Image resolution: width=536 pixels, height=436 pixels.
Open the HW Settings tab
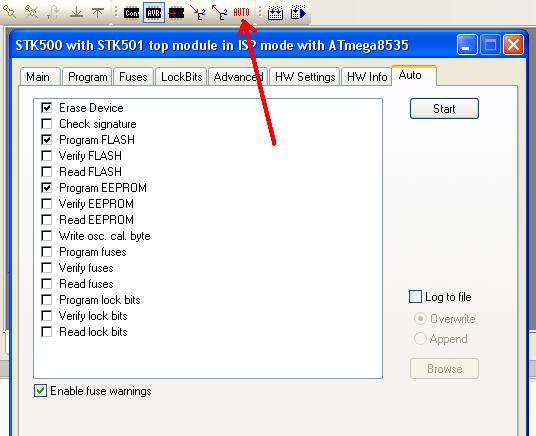point(305,77)
